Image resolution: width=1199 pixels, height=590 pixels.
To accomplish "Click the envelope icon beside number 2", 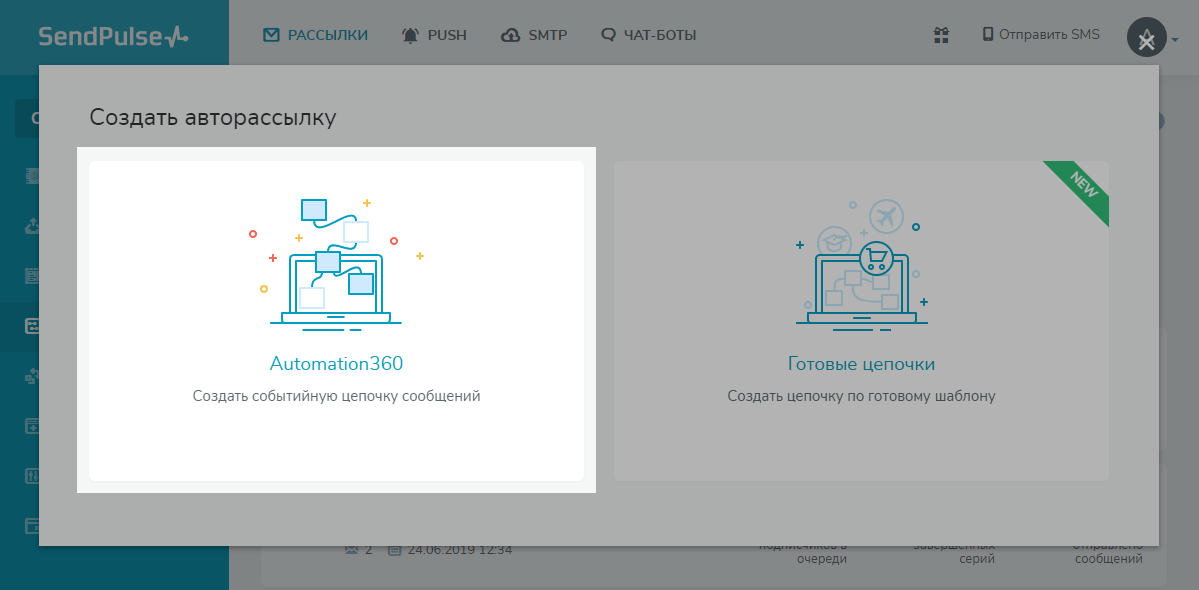I will (352, 549).
